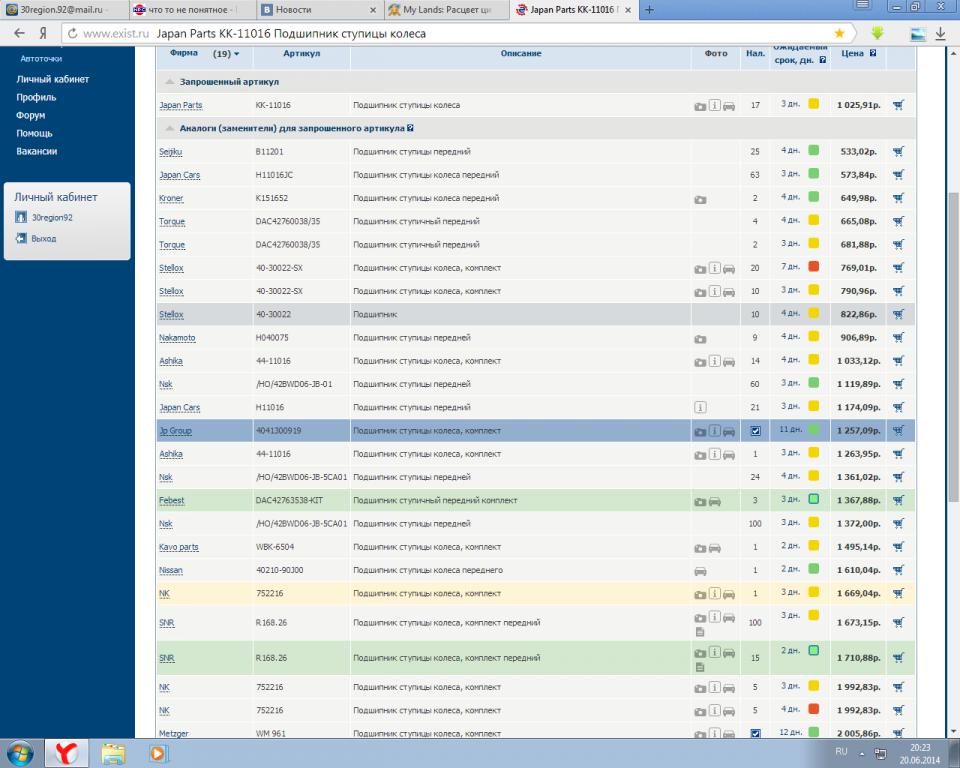The width and height of the screenshot is (960, 768).
Task: Click help icon beside Аналоги (заменители) heading
Action: tap(410, 128)
